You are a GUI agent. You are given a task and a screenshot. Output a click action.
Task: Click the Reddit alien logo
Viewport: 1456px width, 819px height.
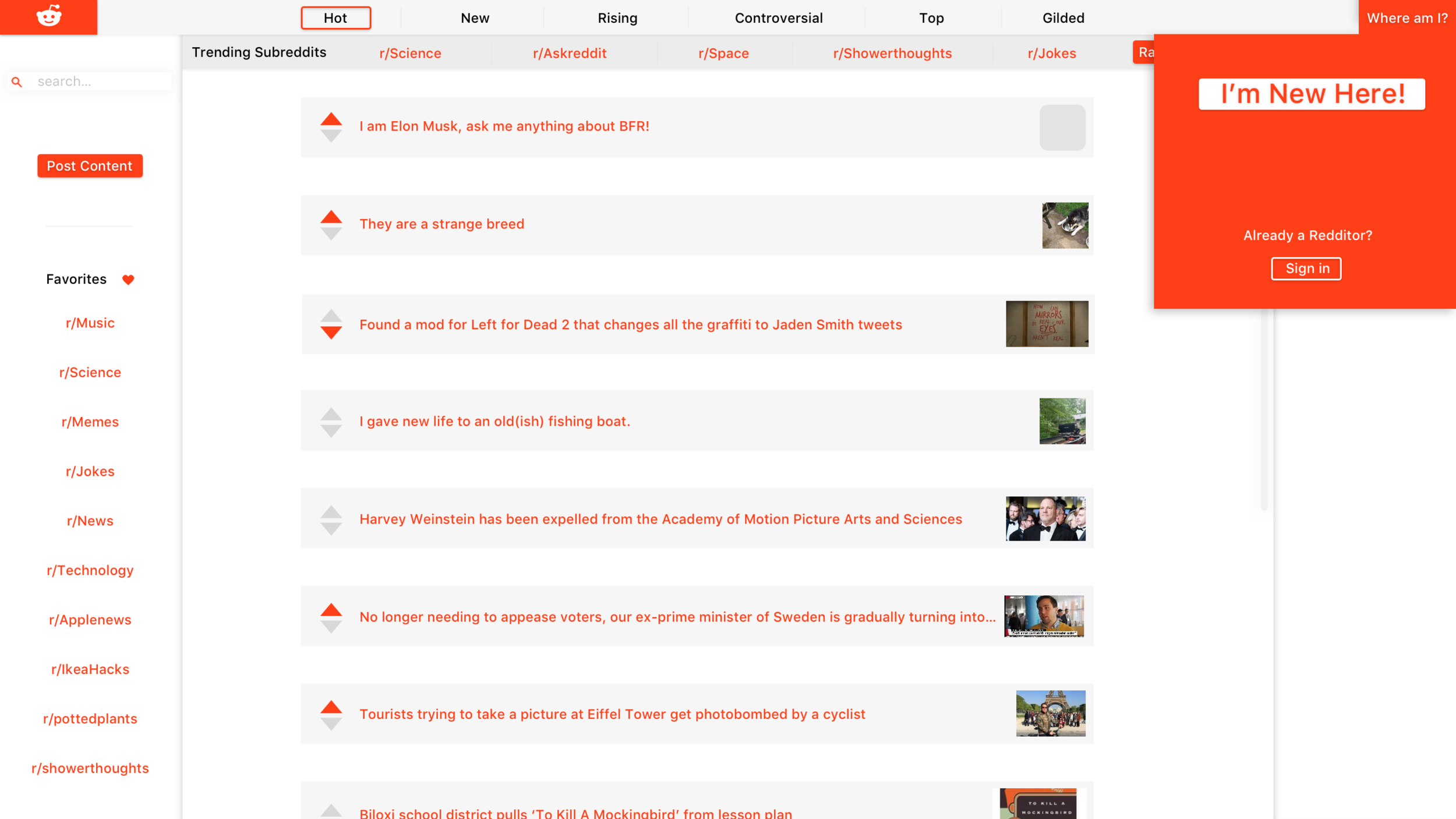click(x=49, y=16)
